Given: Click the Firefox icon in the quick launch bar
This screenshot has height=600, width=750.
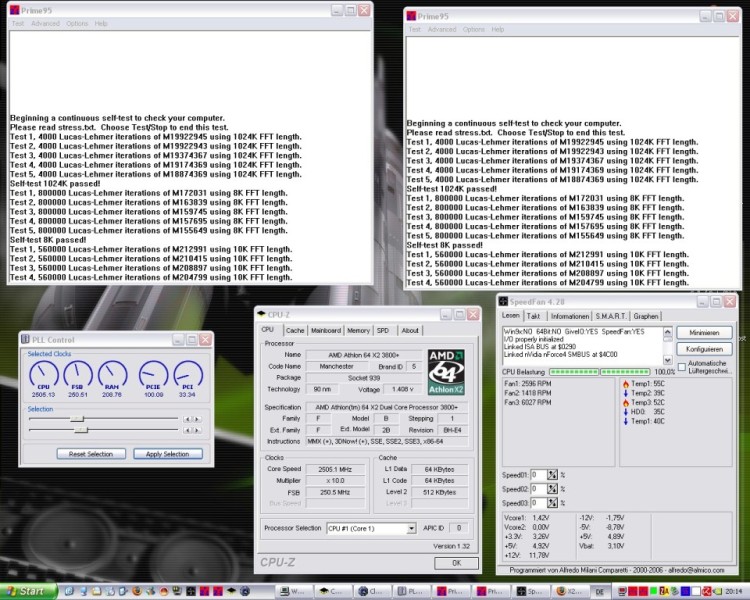Looking at the screenshot, I should 137,591.
